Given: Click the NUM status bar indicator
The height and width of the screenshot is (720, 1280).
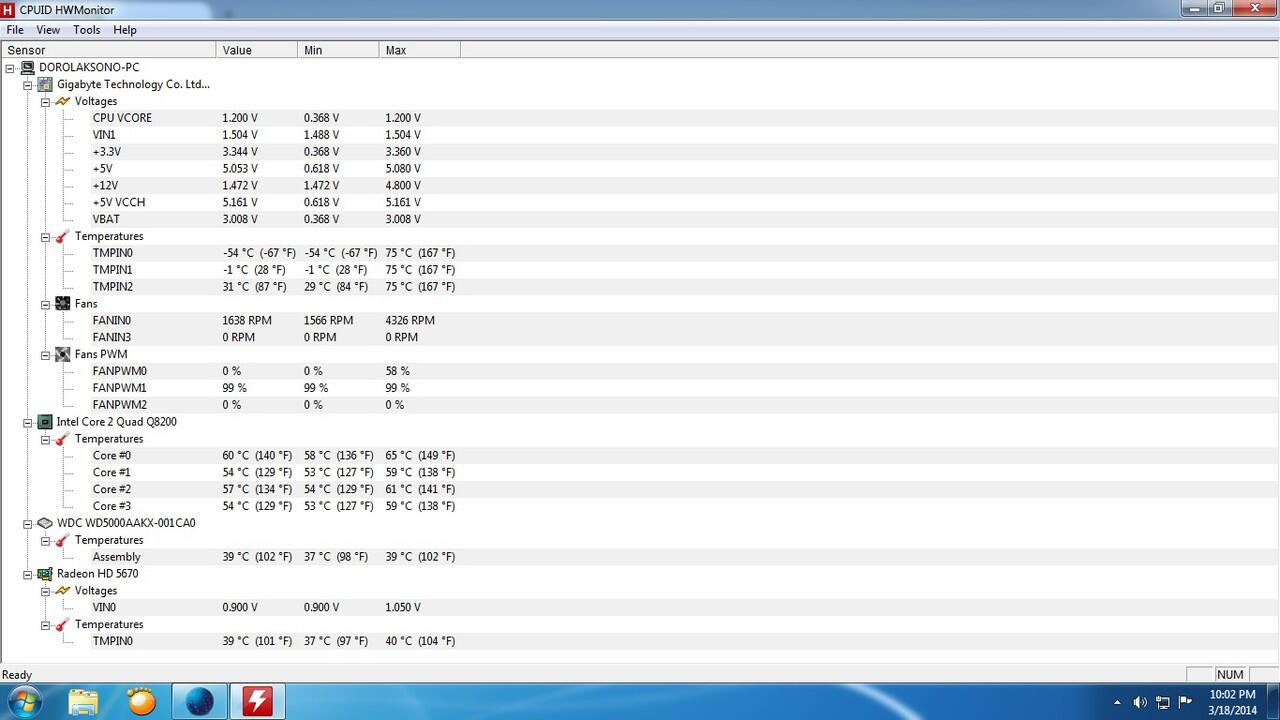Looking at the screenshot, I should [1230, 675].
